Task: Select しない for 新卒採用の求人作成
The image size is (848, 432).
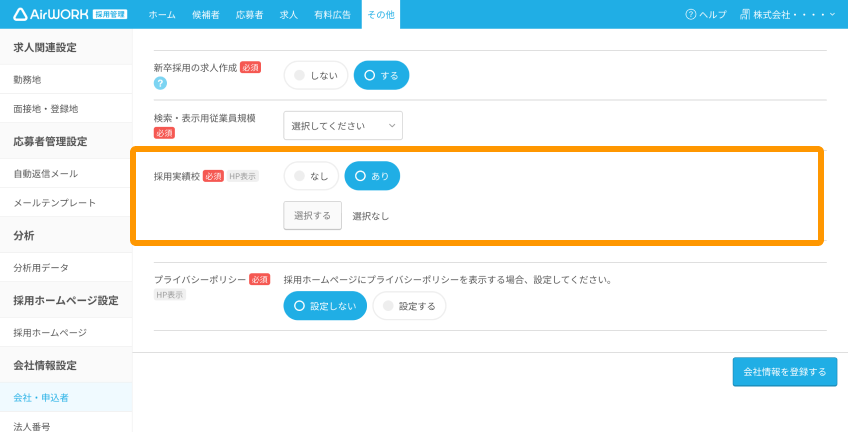Action: (x=316, y=75)
